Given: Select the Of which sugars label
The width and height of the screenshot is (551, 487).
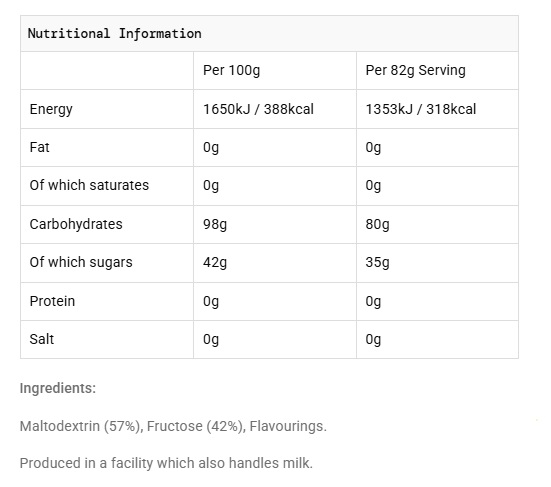Looking at the screenshot, I should (x=81, y=262).
